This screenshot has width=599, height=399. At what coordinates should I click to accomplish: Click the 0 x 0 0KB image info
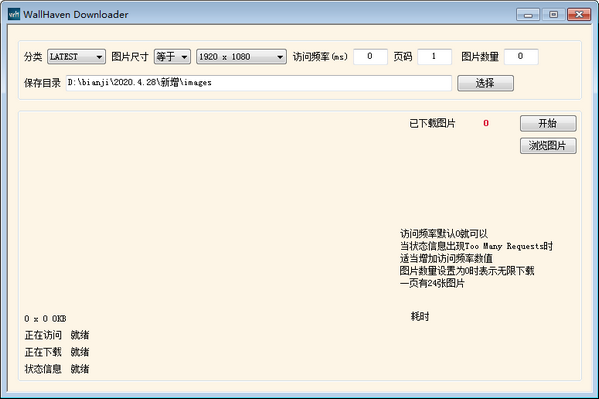pos(45,319)
